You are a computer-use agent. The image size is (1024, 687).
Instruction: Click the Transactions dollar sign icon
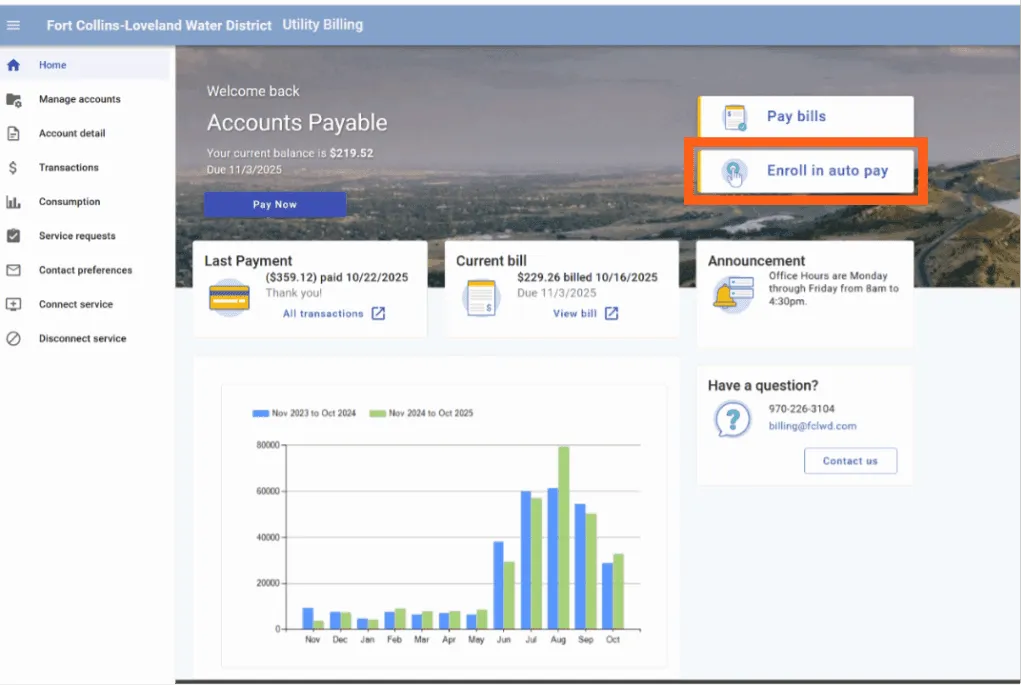coord(14,168)
